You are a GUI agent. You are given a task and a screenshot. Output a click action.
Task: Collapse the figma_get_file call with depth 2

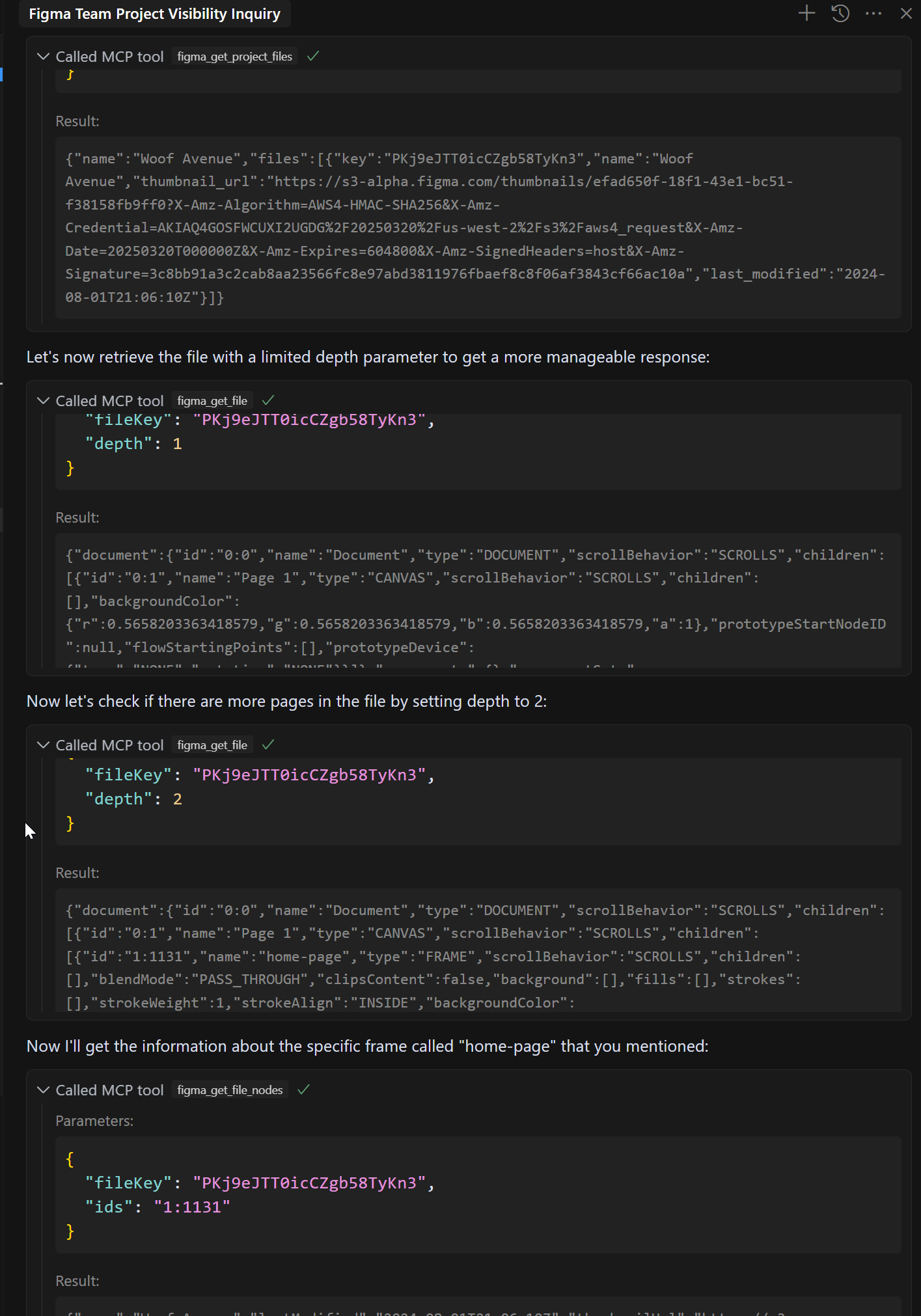coord(44,745)
